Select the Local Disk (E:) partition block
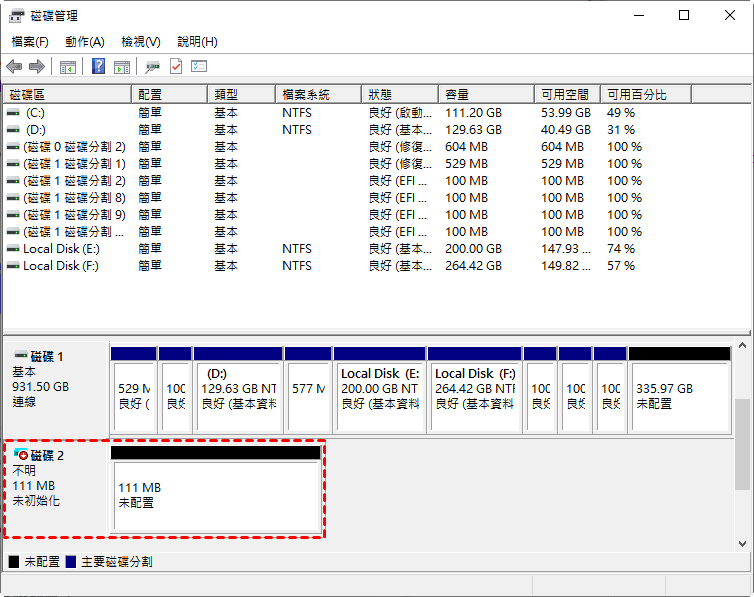The height and width of the screenshot is (597, 754). point(380,390)
